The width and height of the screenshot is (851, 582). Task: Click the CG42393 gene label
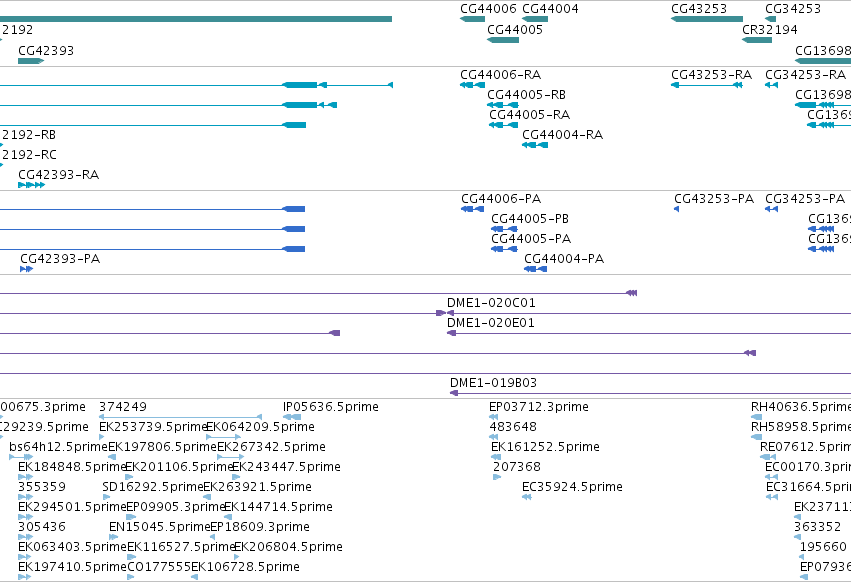coord(46,50)
